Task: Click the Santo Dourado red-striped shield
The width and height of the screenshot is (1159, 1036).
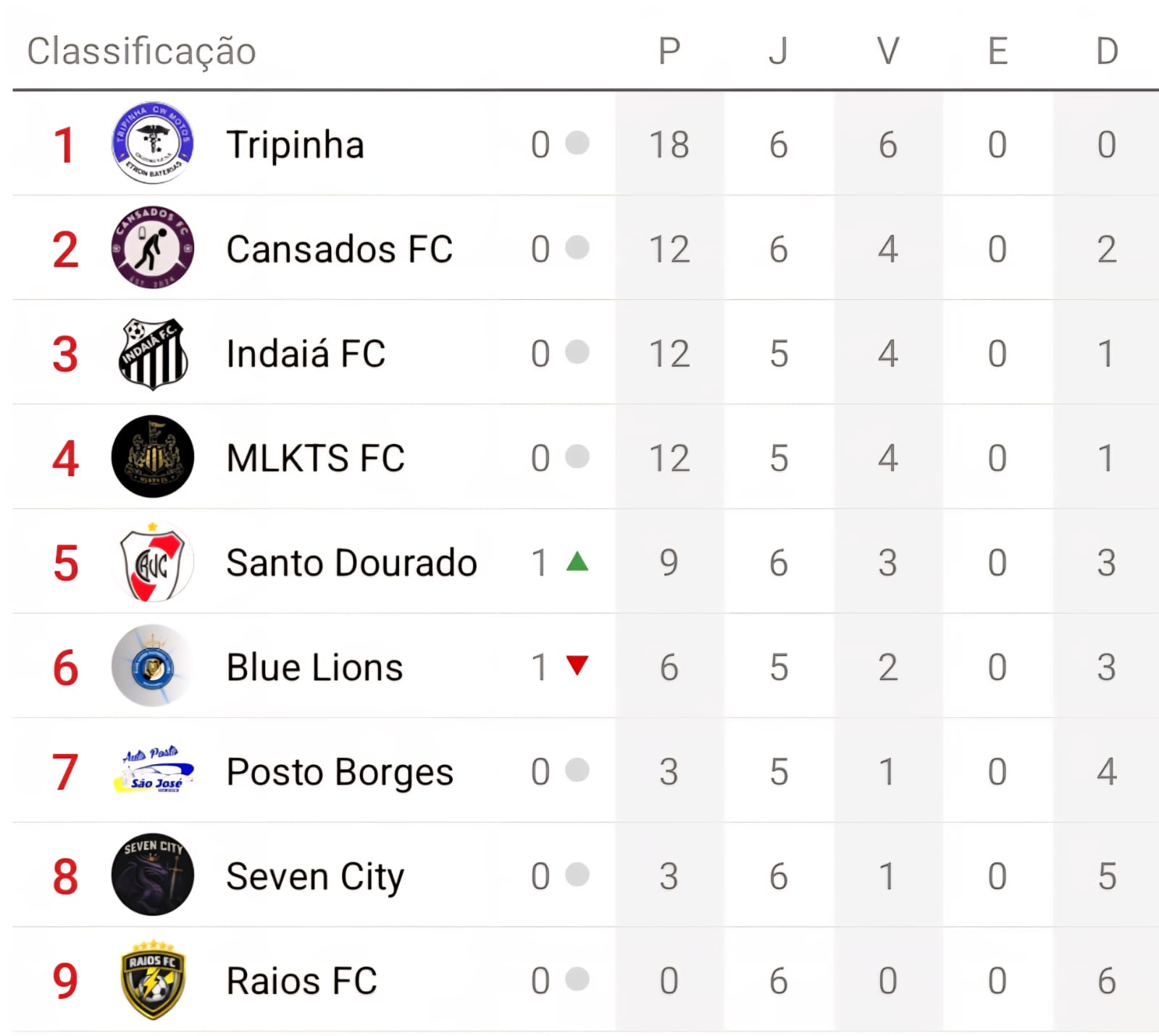Action: (152, 562)
